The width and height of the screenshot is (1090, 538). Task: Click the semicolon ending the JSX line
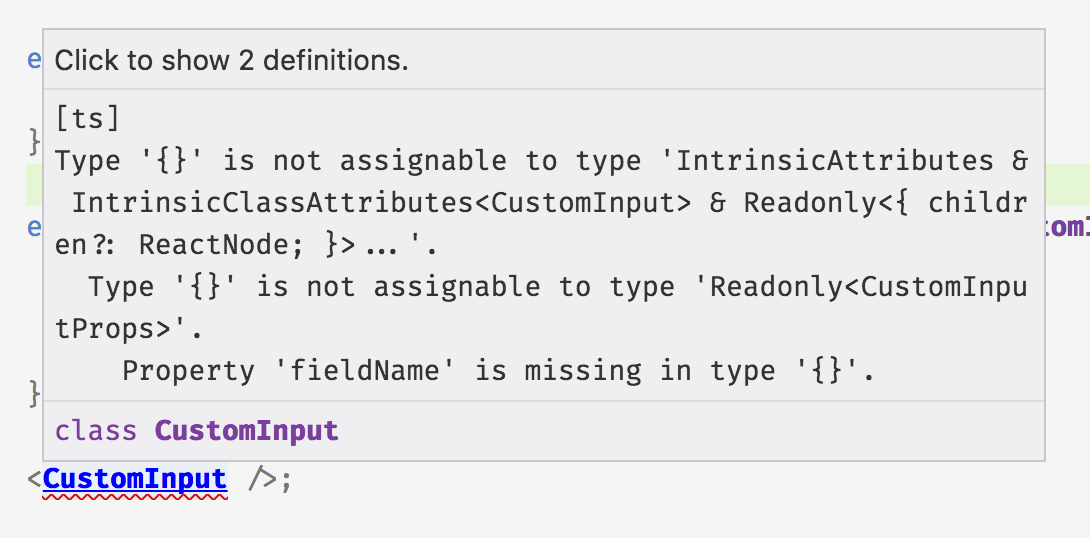[287, 480]
